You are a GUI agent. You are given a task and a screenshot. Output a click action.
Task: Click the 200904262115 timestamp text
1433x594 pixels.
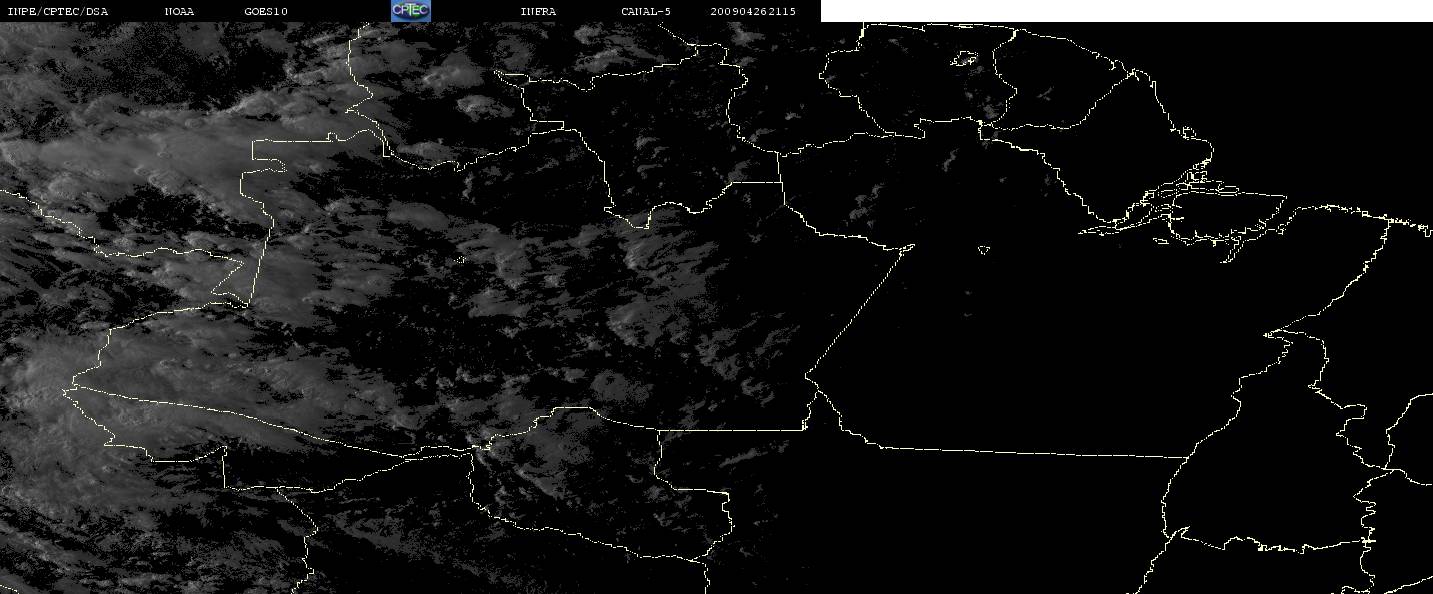[x=753, y=11]
